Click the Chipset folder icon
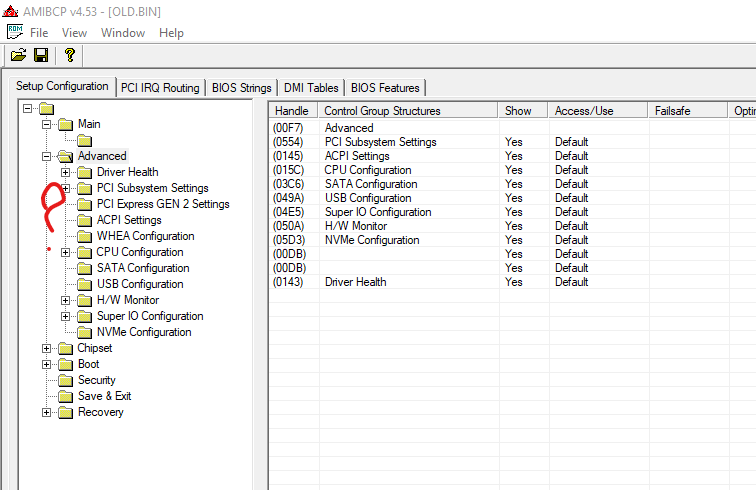The width and height of the screenshot is (756, 490). 66,348
